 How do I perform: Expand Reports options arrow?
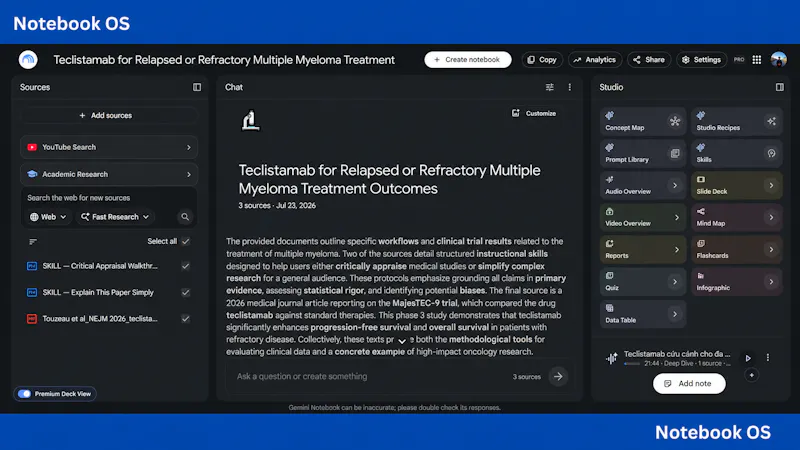tap(677, 250)
